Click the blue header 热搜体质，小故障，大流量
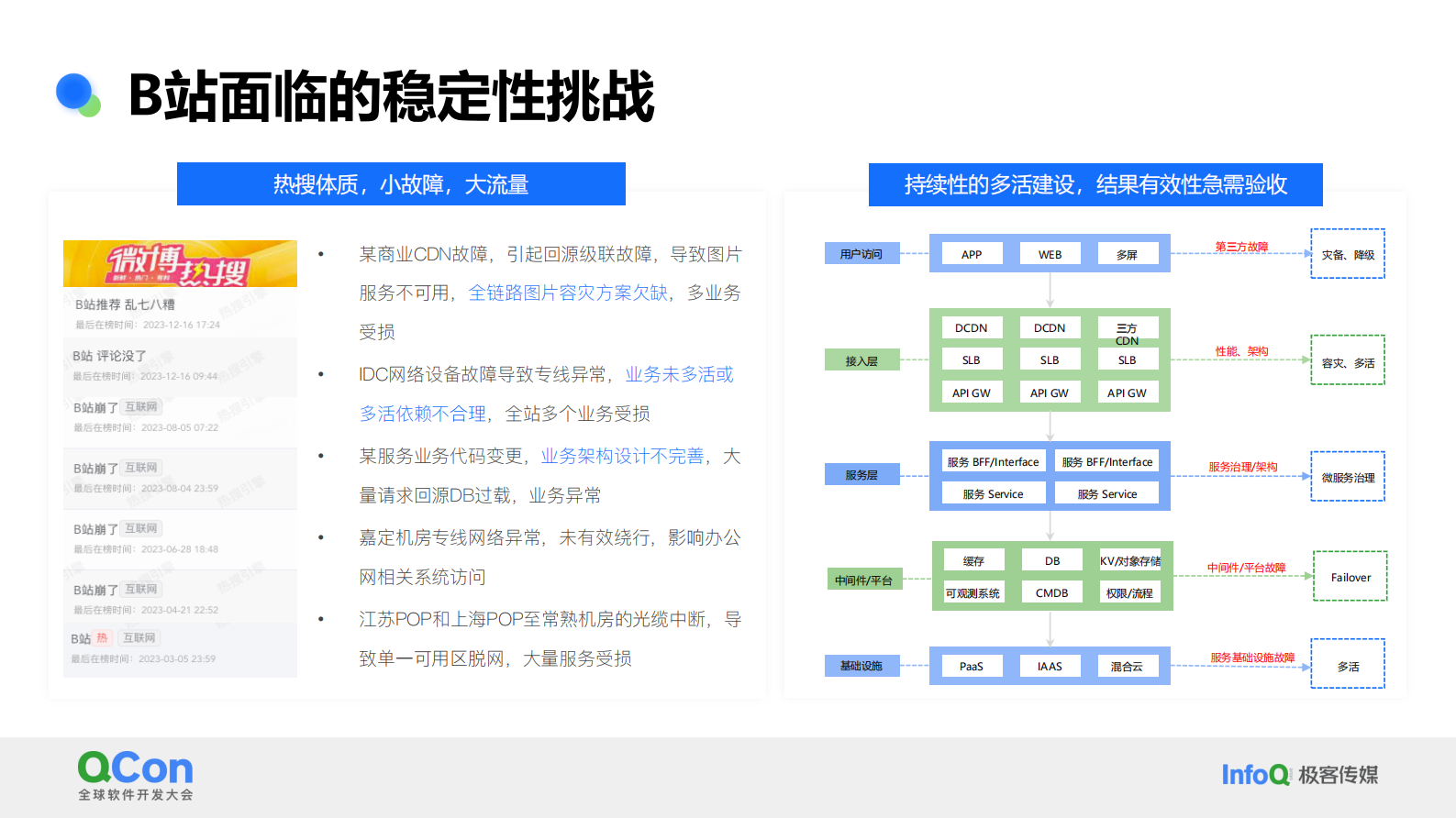 (401, 184)
